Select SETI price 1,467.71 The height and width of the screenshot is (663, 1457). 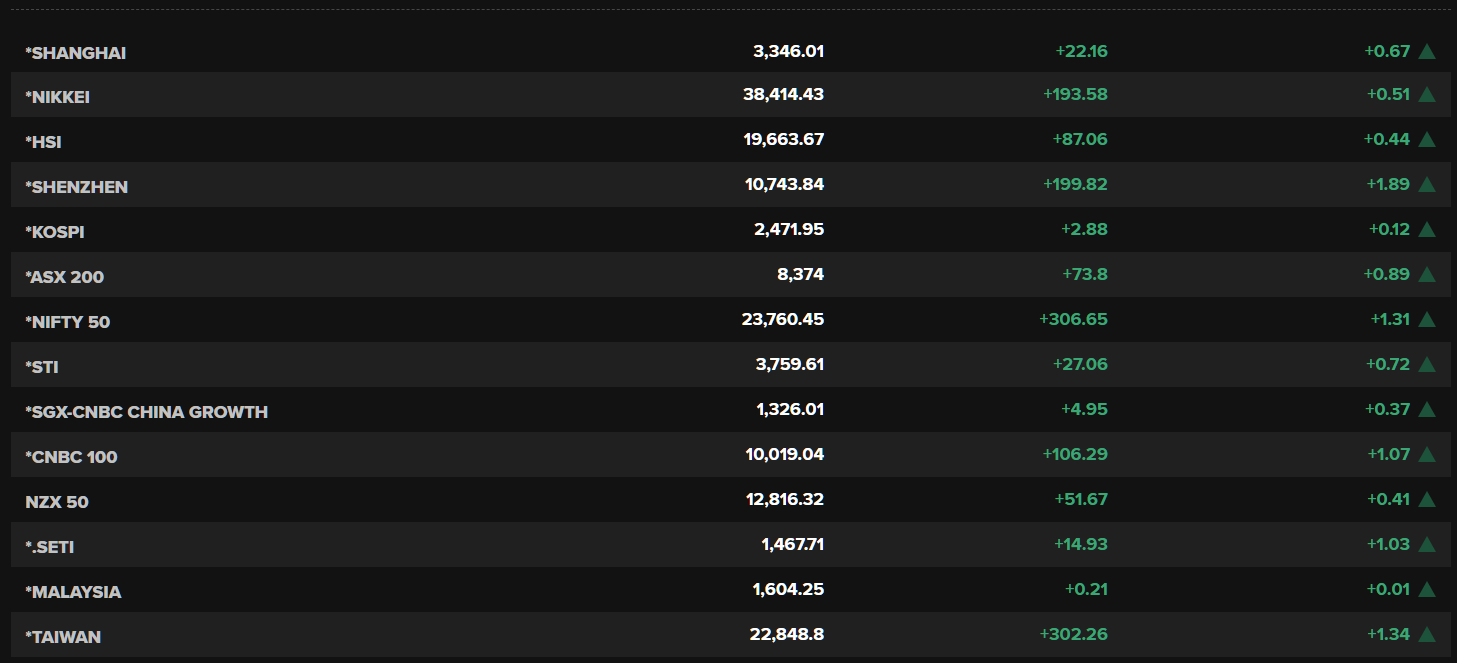(x=793, y=544)
